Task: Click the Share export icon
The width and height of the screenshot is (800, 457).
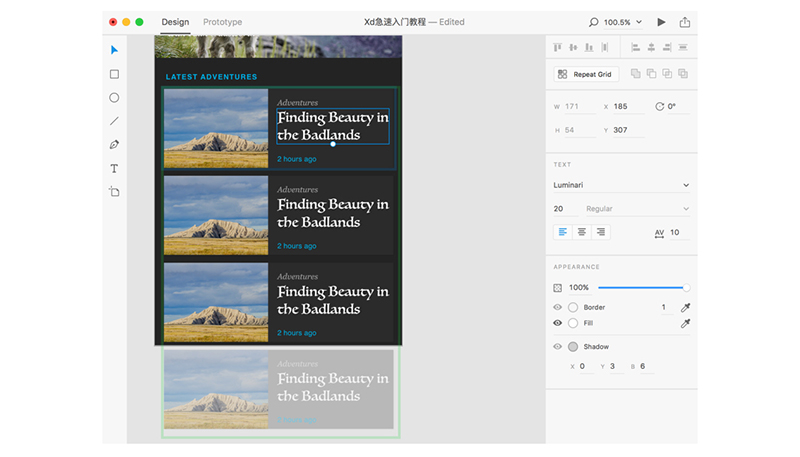Action: [x=685, y=22]
